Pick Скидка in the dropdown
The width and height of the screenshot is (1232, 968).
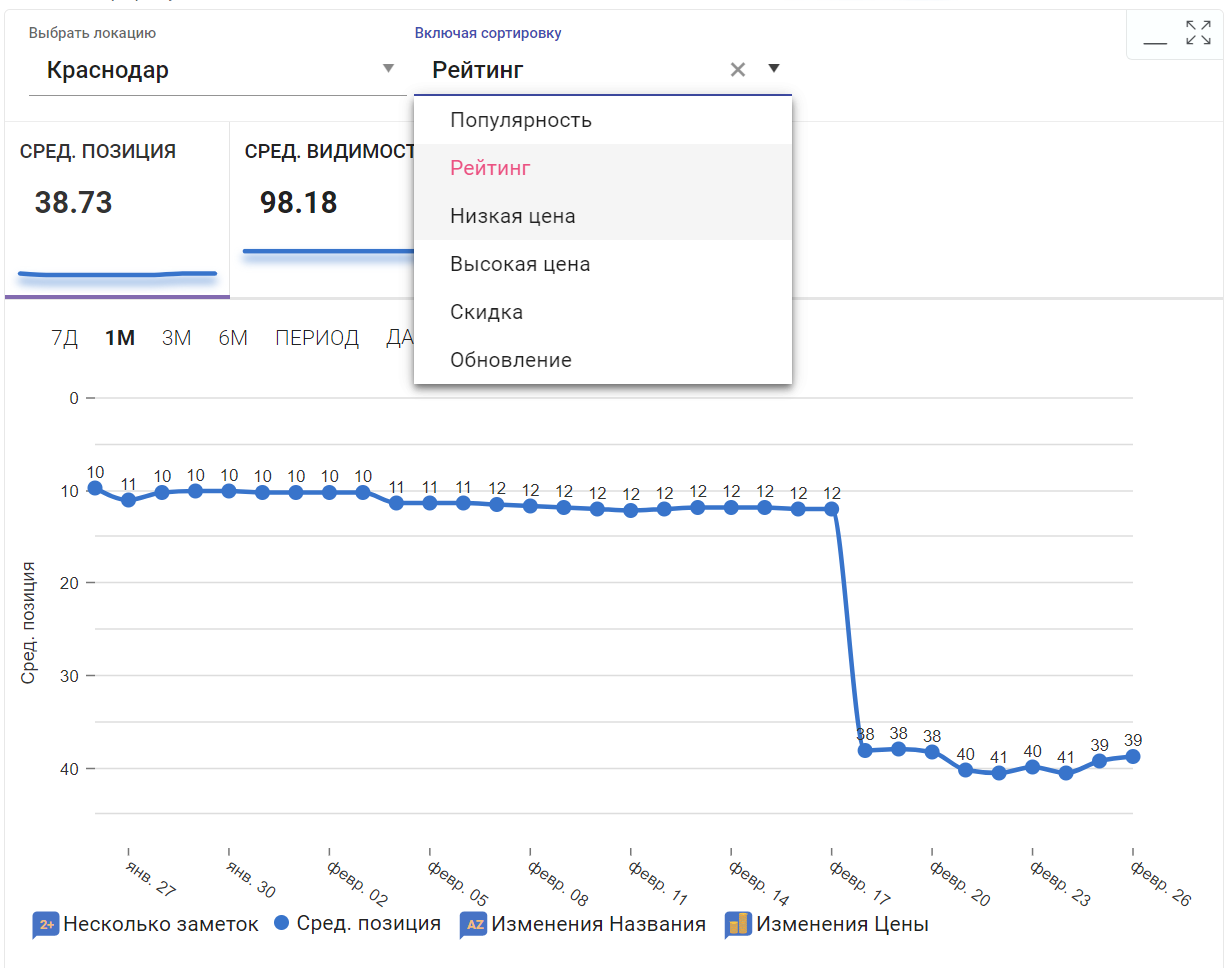coord(487,313)
